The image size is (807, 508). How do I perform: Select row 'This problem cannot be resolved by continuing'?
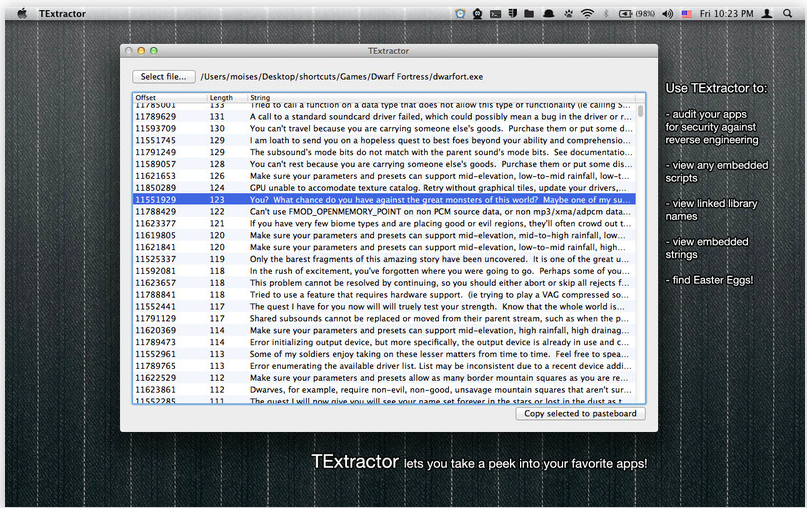[x=384, y=283]
